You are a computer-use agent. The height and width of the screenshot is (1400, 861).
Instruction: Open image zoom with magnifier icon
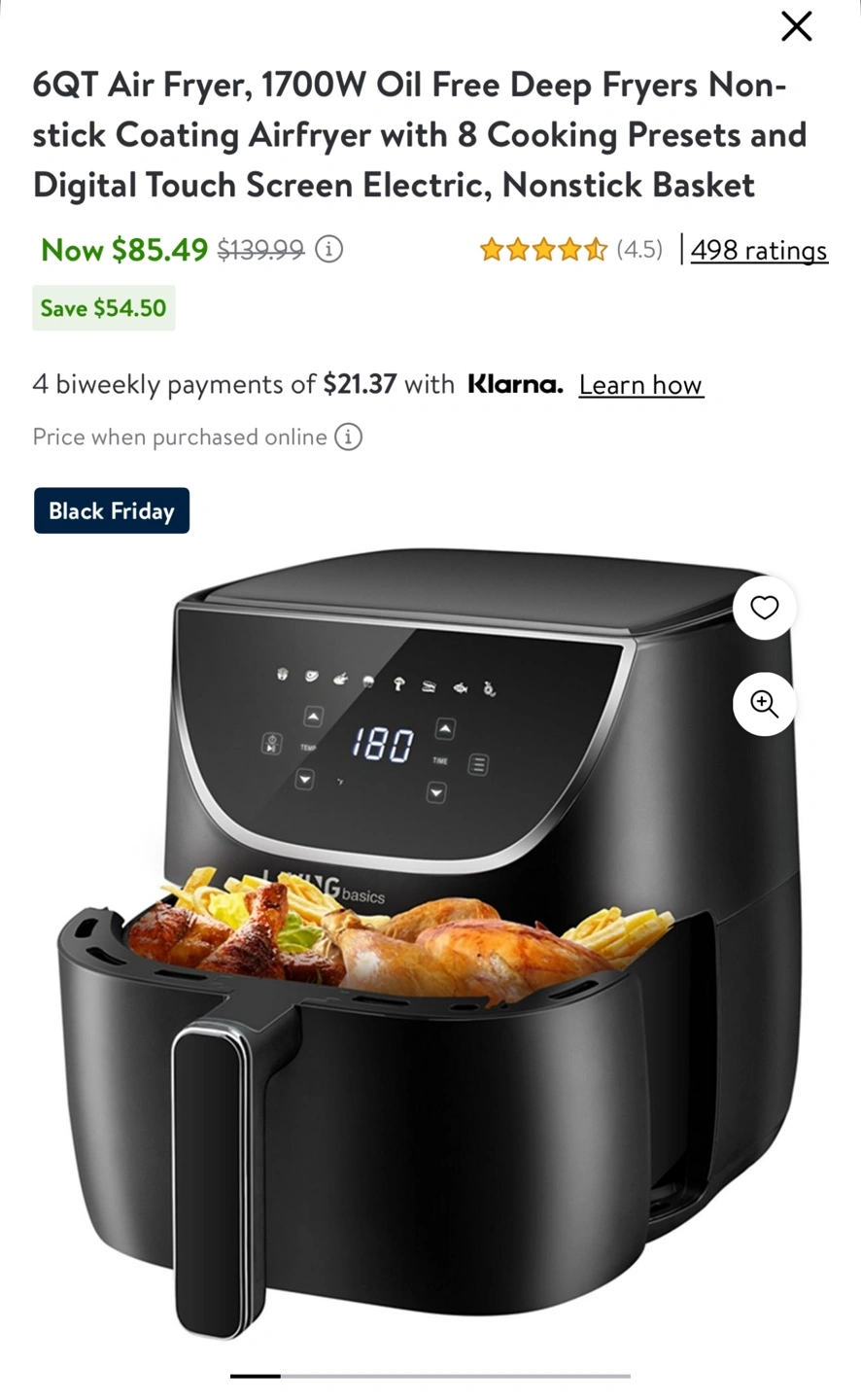coord(765,704)
